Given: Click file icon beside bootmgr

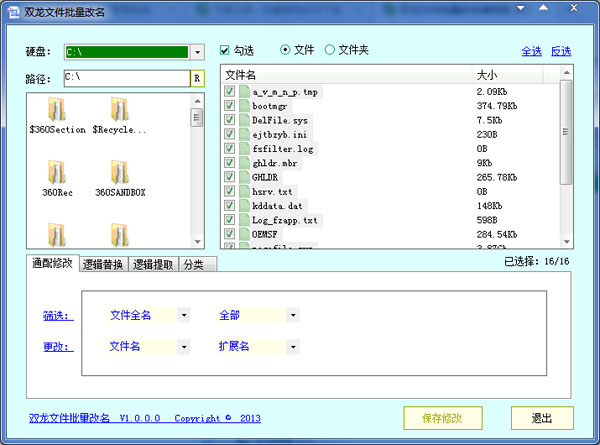Looking at the screenshot, I should click(245, 106).
